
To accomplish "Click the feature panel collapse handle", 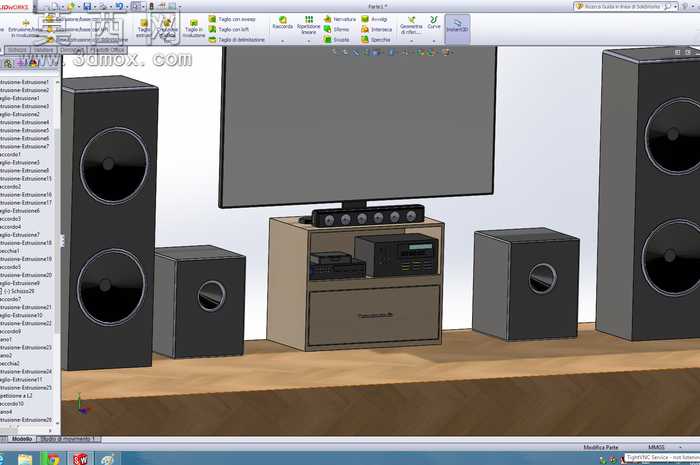I will [62, 241].
